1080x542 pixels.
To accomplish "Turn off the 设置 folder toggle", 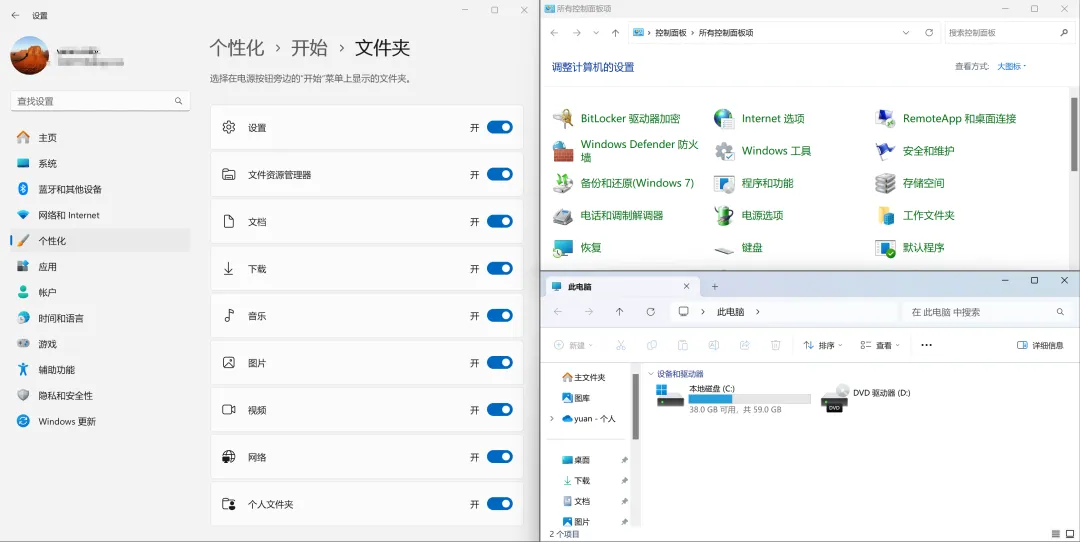I will (499, 127).
